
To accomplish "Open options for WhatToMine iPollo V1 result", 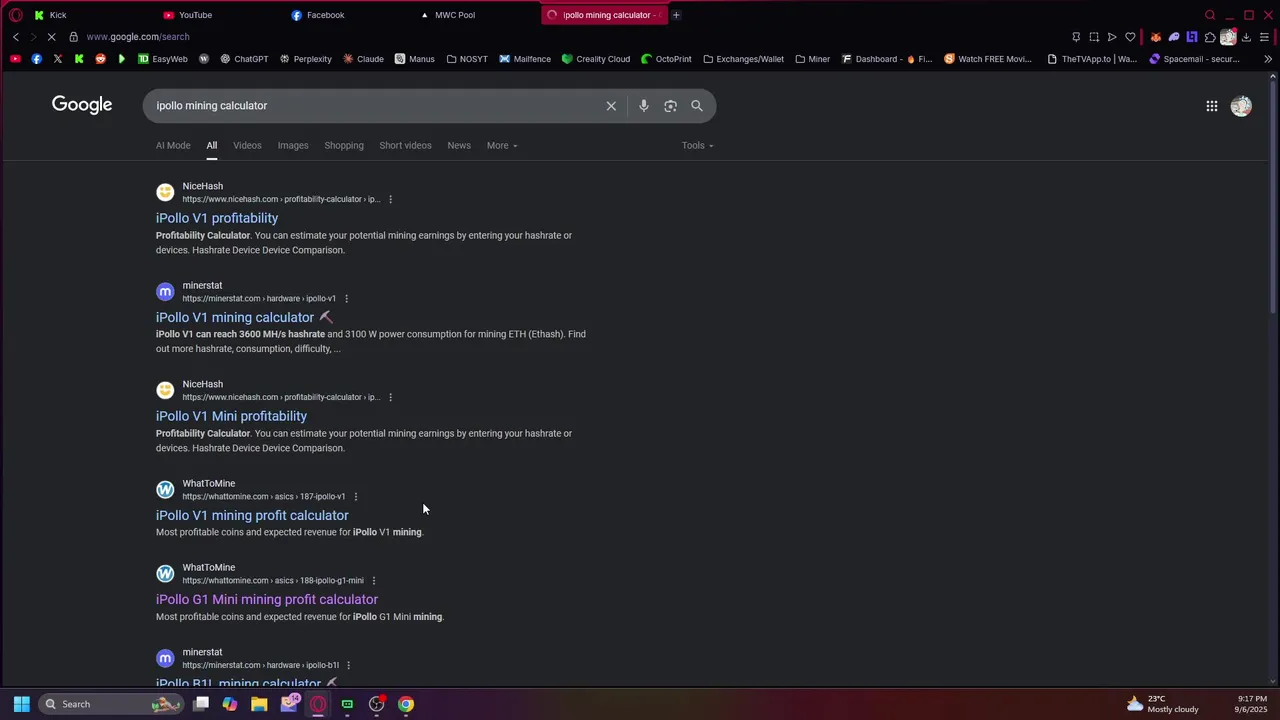I will (355, 497).
